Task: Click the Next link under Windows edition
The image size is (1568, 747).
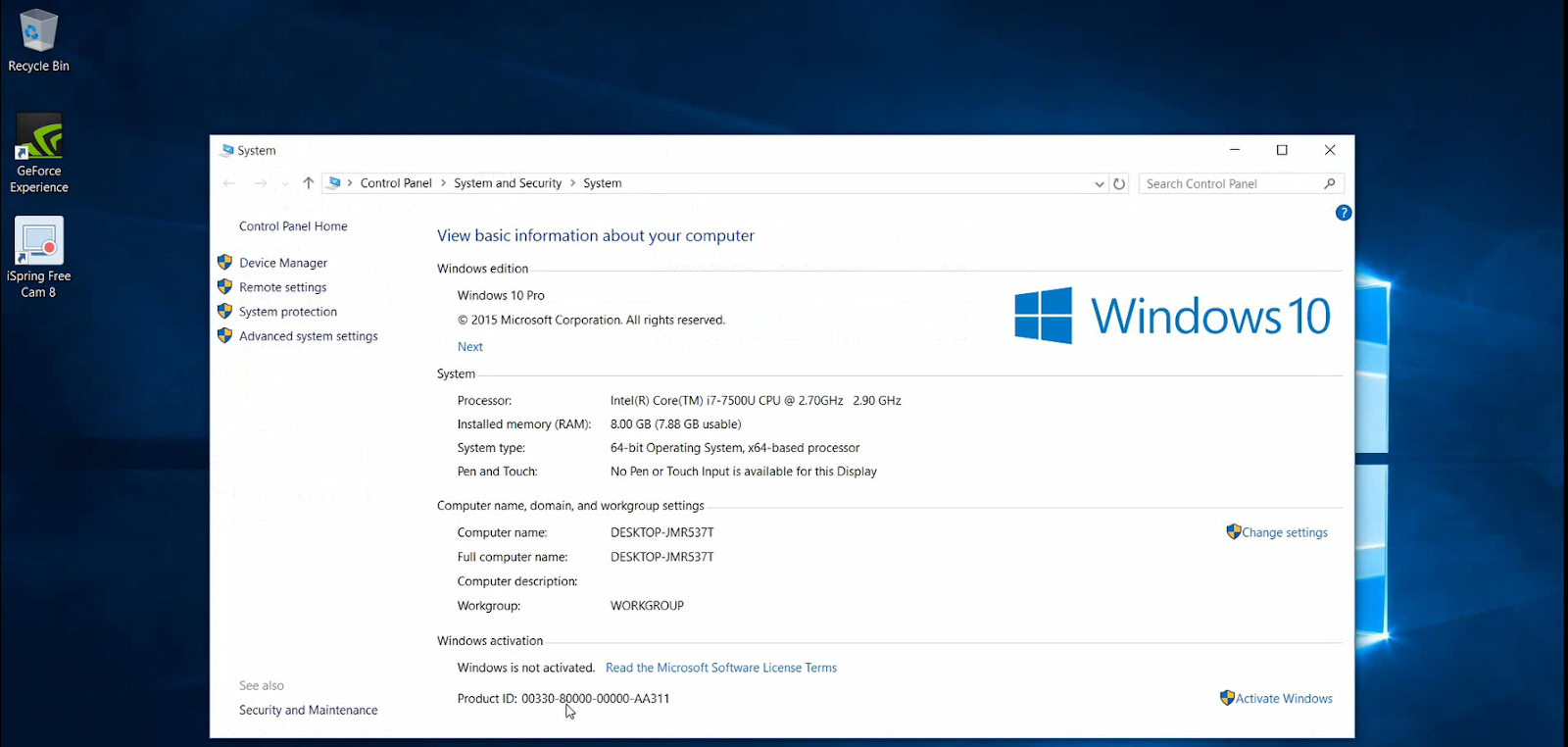Action: click(470, 347)
